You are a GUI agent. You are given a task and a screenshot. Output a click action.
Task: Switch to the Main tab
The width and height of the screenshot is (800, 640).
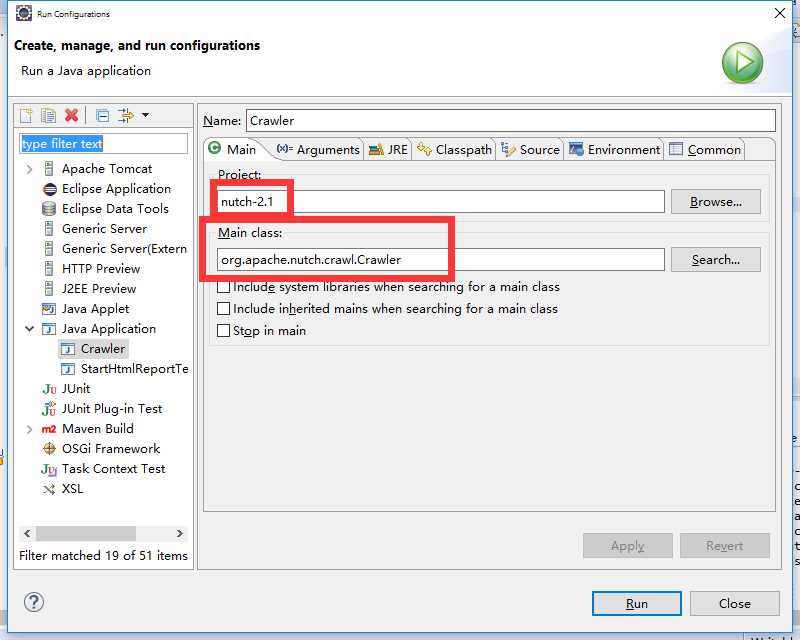(233, 149)
